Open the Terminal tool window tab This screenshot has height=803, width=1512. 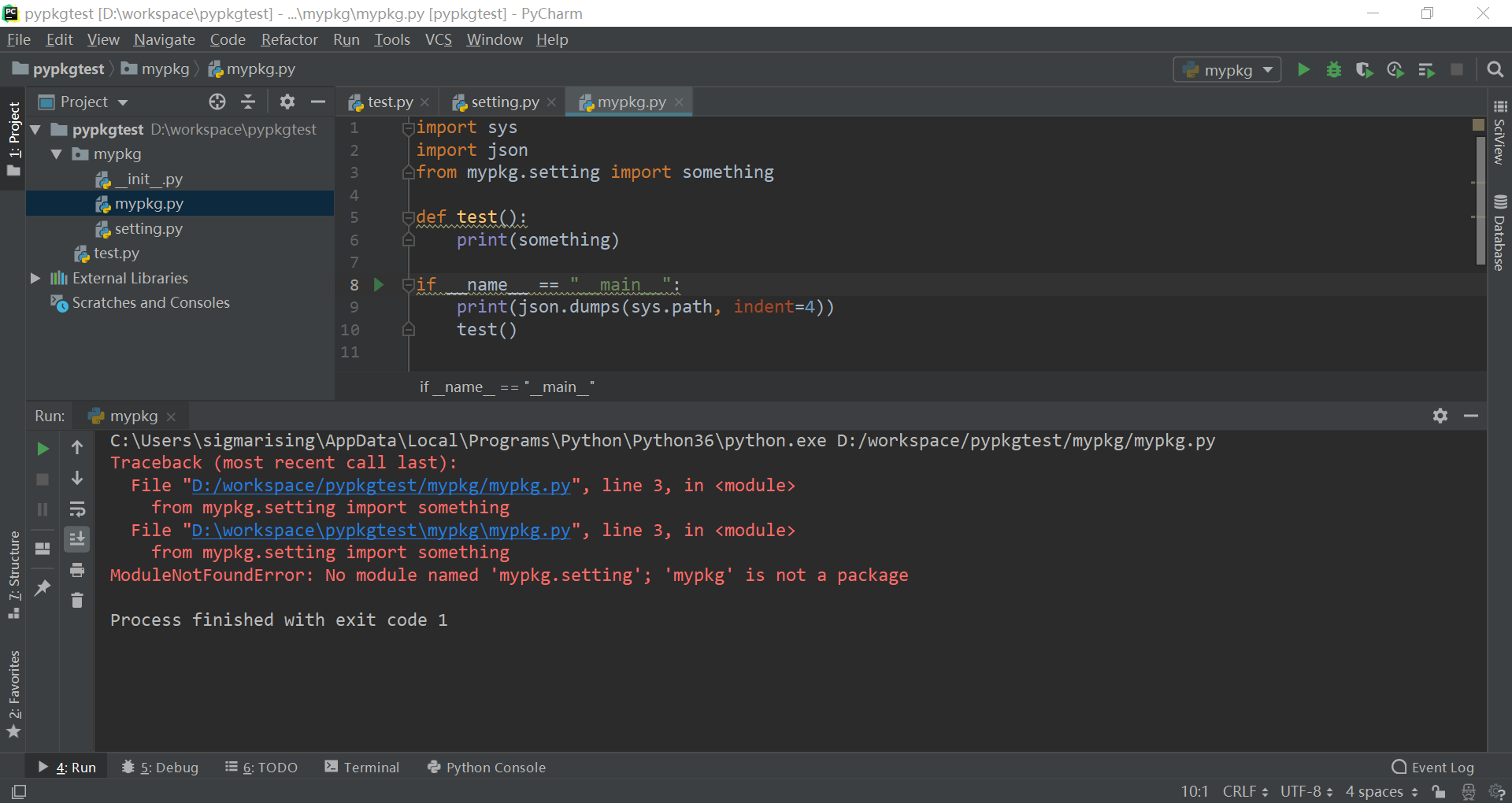point(362,768)
